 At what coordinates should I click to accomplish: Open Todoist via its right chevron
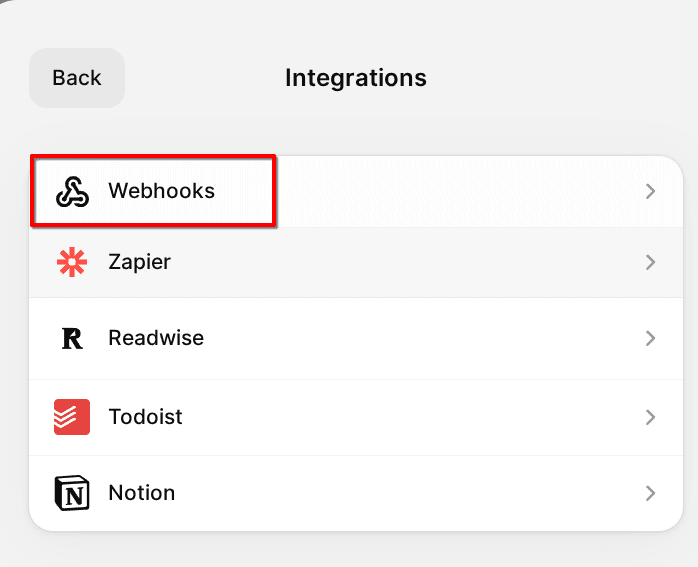(650, 417)
